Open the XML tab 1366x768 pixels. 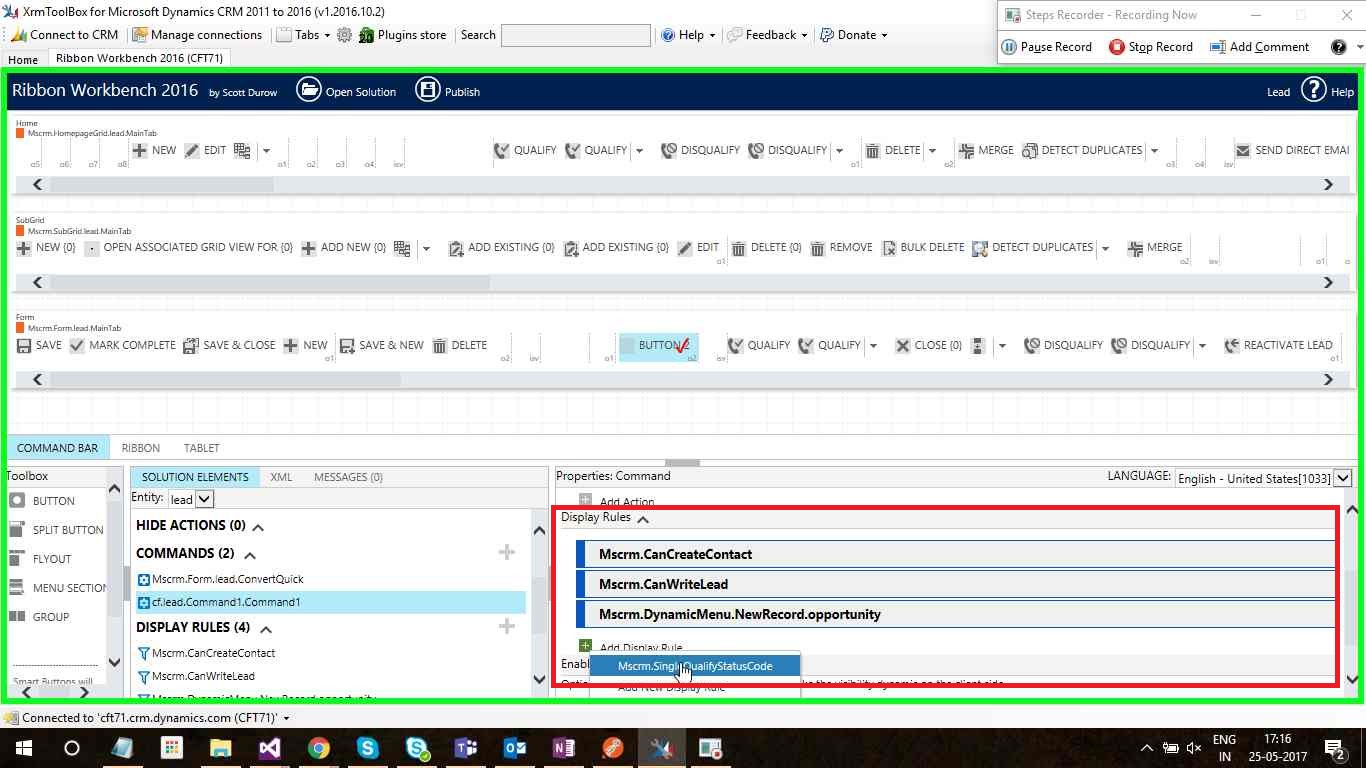pos(281,477)
